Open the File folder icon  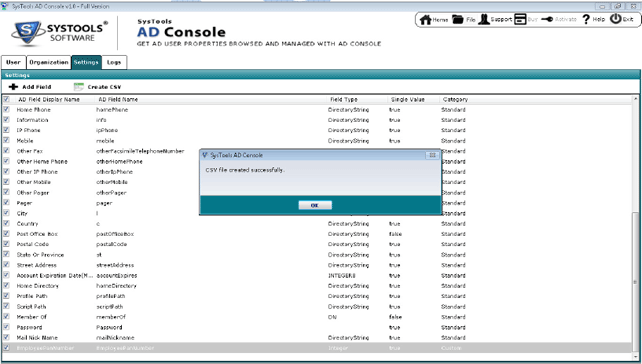(x=457, y=19)
